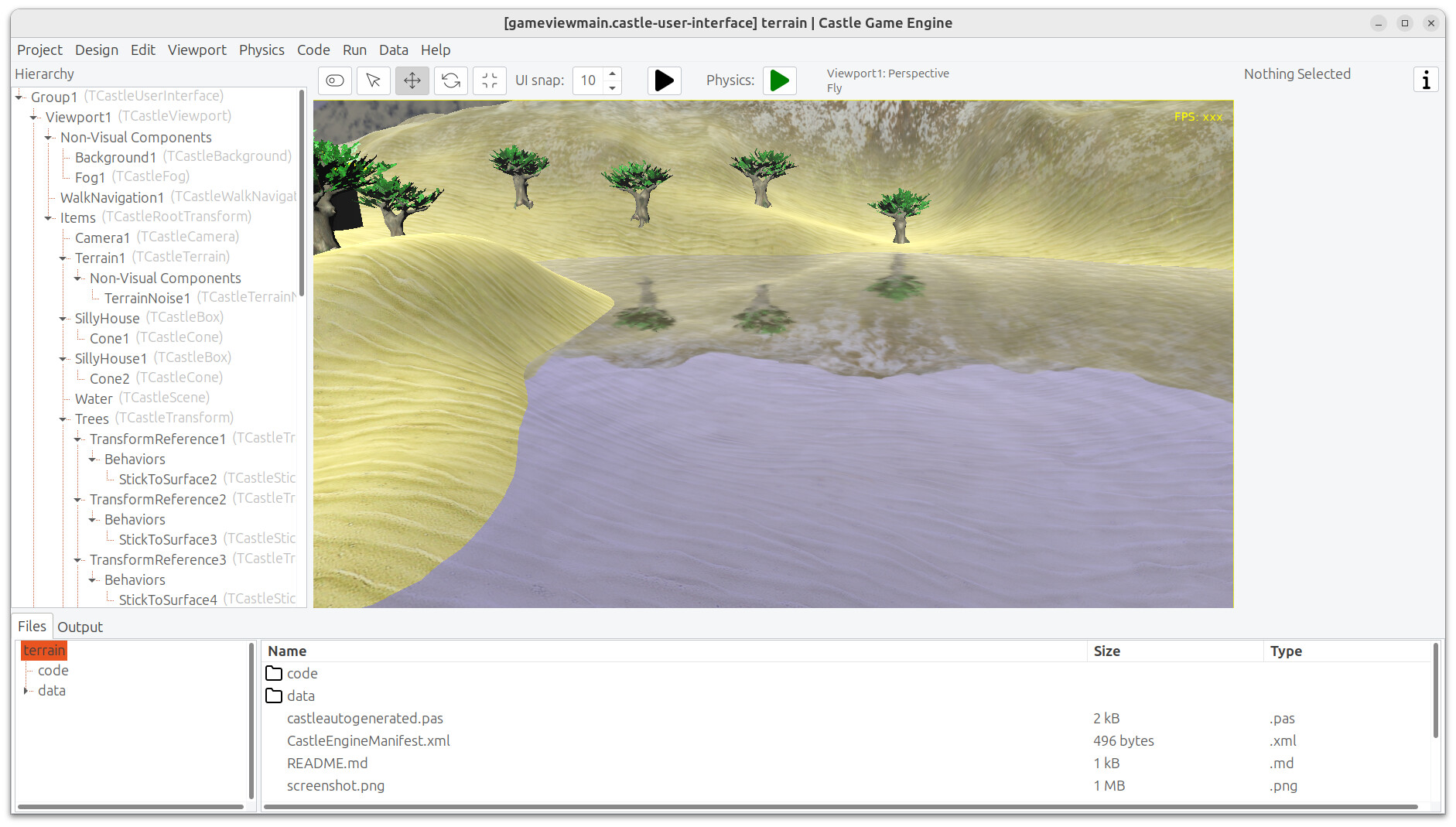Switch to the Output tab

[80, 627]
